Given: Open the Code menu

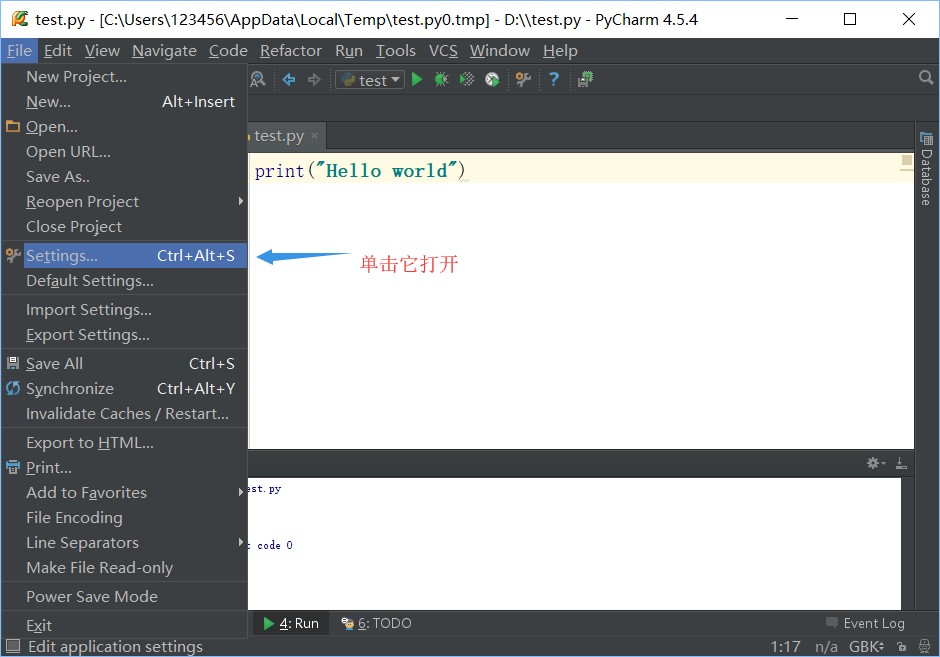Looking at the screenshot, I should pyautogui.click(x=228, y=51).
